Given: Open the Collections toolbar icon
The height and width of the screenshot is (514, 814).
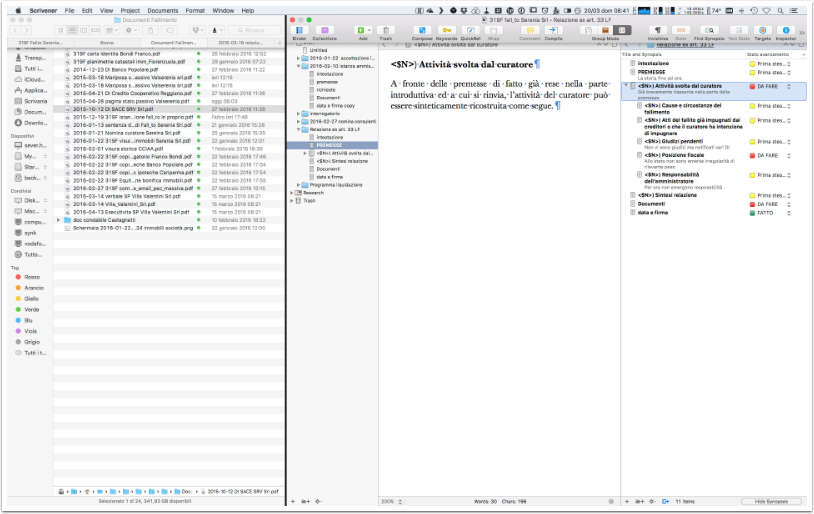Looking at the screenshot, I should 324,31.
